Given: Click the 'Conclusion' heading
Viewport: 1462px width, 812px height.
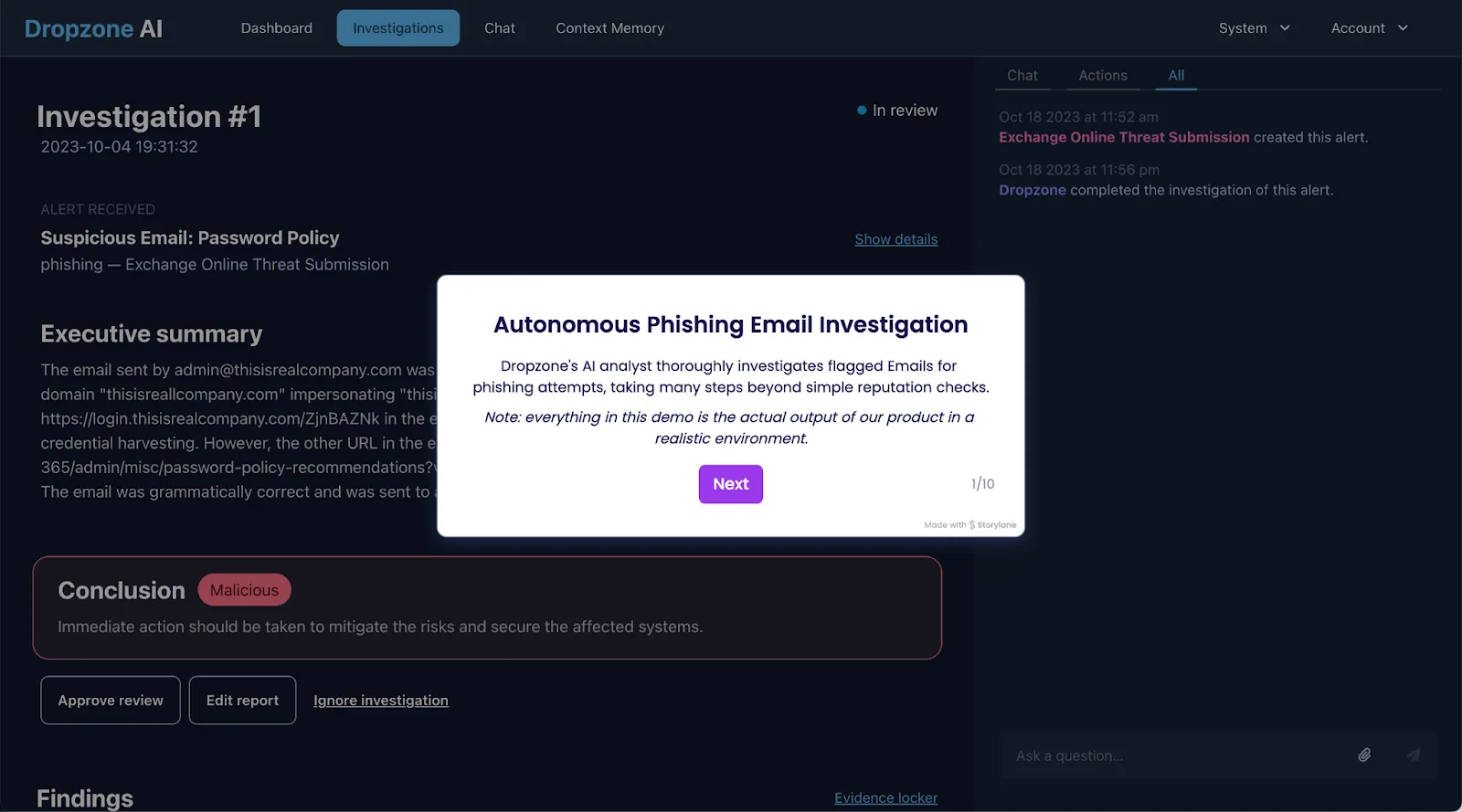Looking at the screenshot, I should pyautogui.click(x=122, y=591).
